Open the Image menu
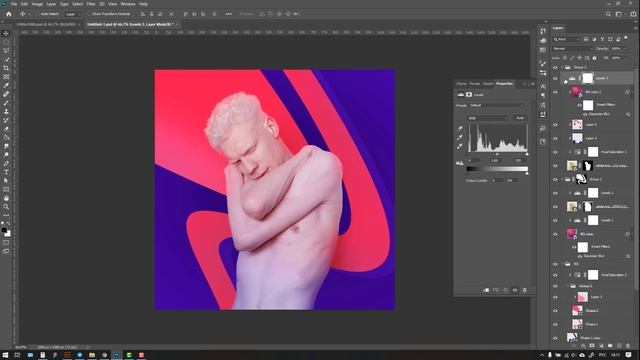Screen dimensions: 640x360 click(x=37, y=4)
